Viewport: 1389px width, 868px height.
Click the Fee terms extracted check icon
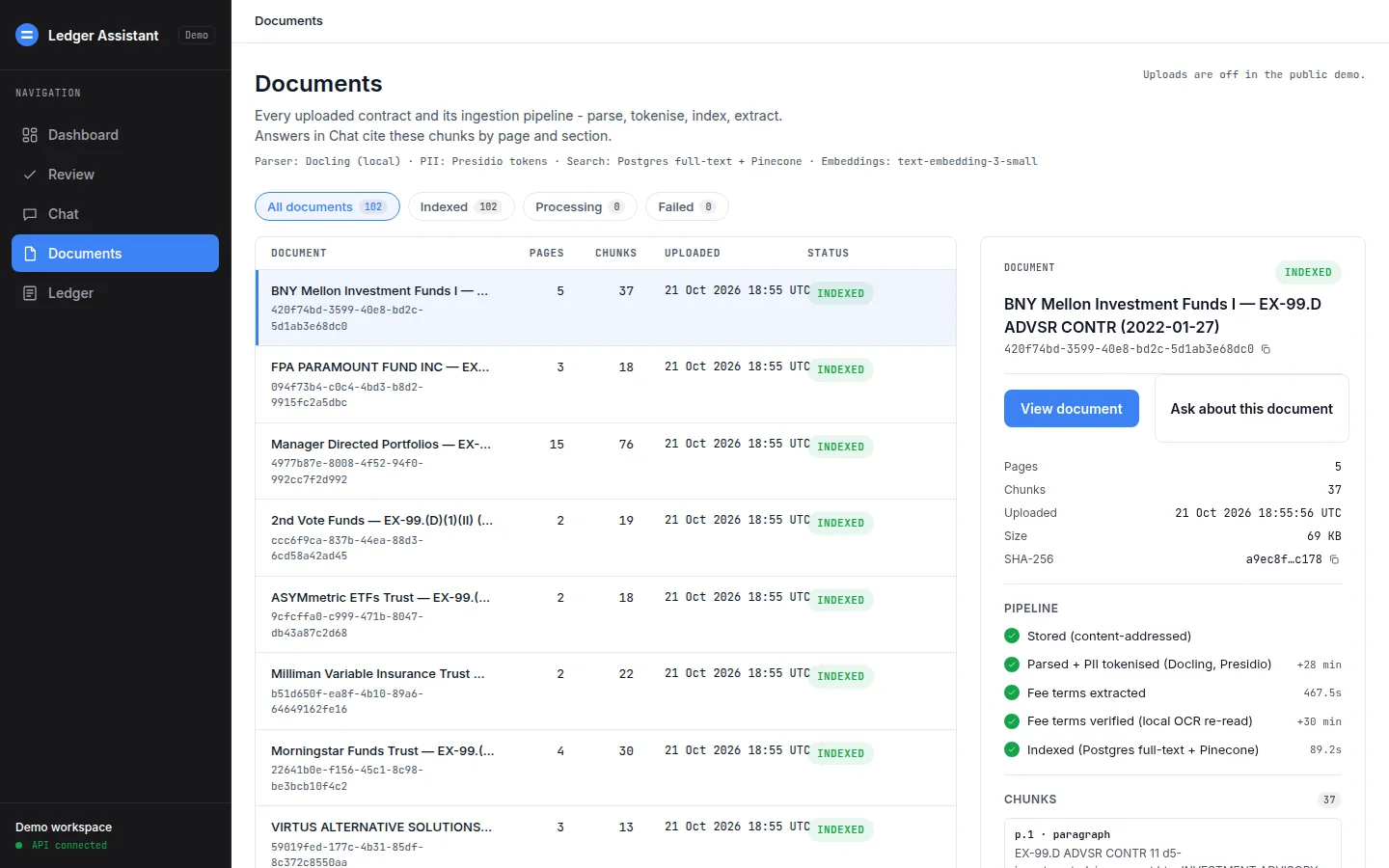(x=1012, y=692)
